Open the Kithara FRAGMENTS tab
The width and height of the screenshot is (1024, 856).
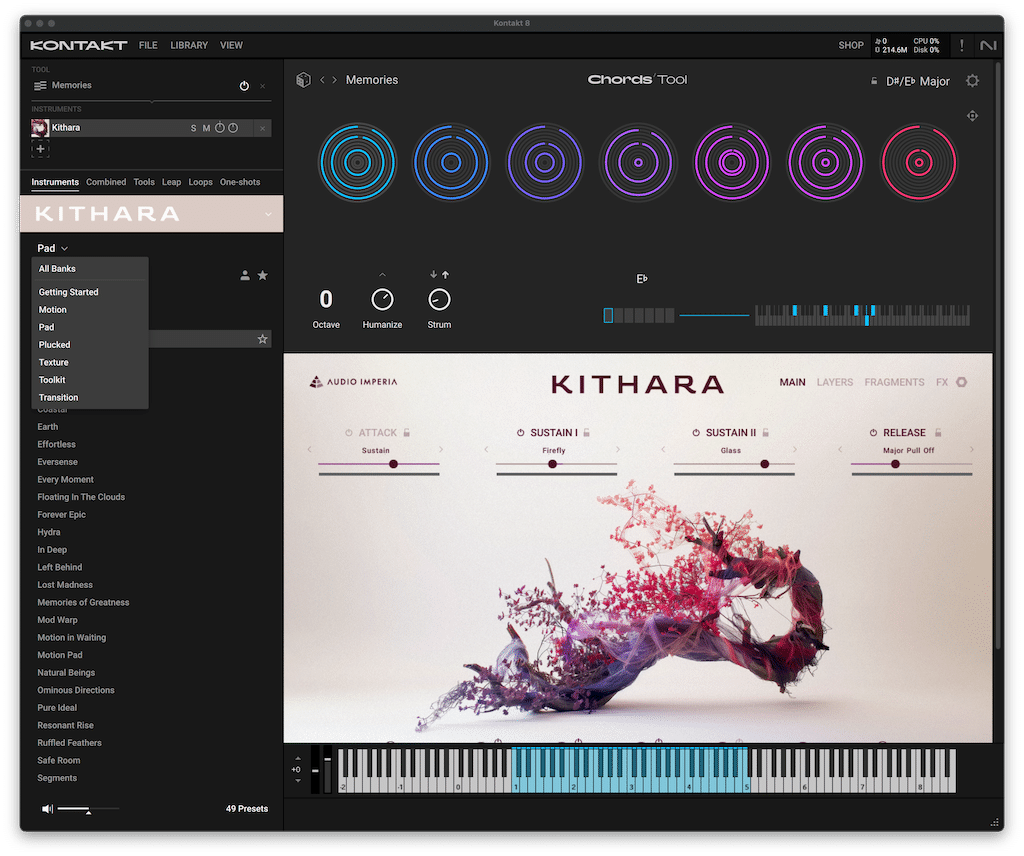[x=894, y=383]
